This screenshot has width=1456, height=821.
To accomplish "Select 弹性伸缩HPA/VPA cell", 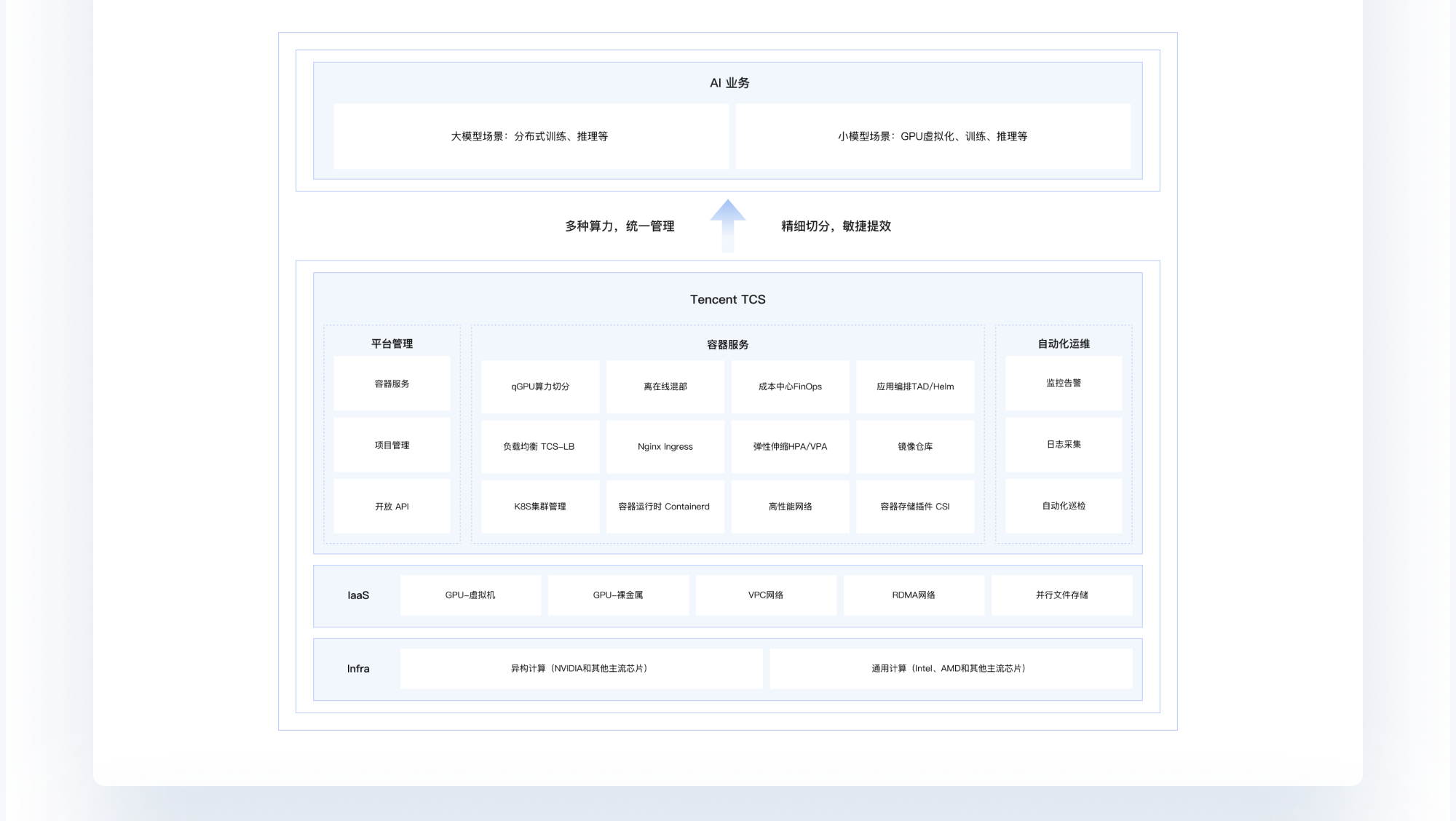I will click(x=790, y=446).
